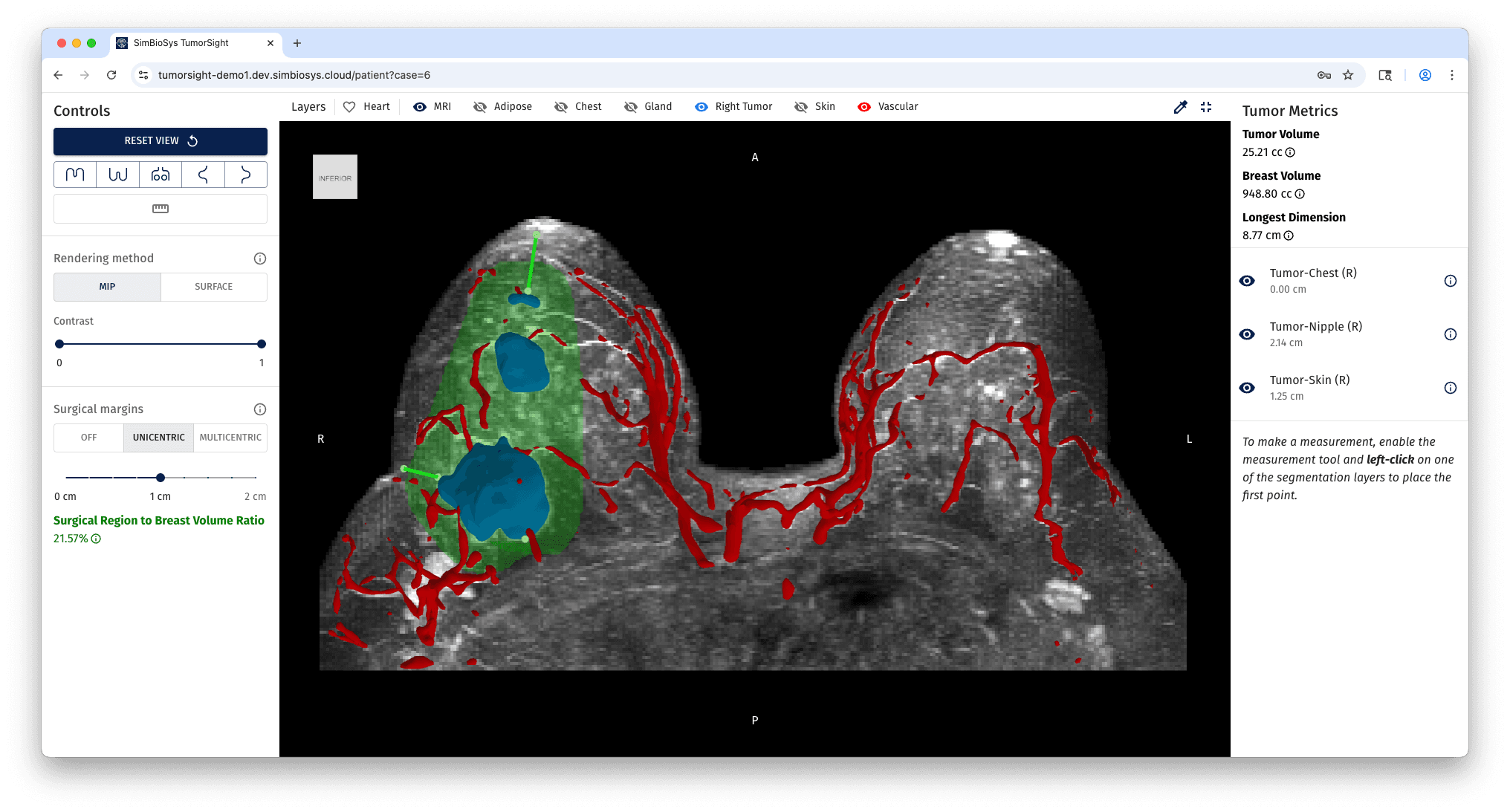Click the surgical margin slider handle
The width and height of the screenshot is (1510, 812).
point(161,478)
